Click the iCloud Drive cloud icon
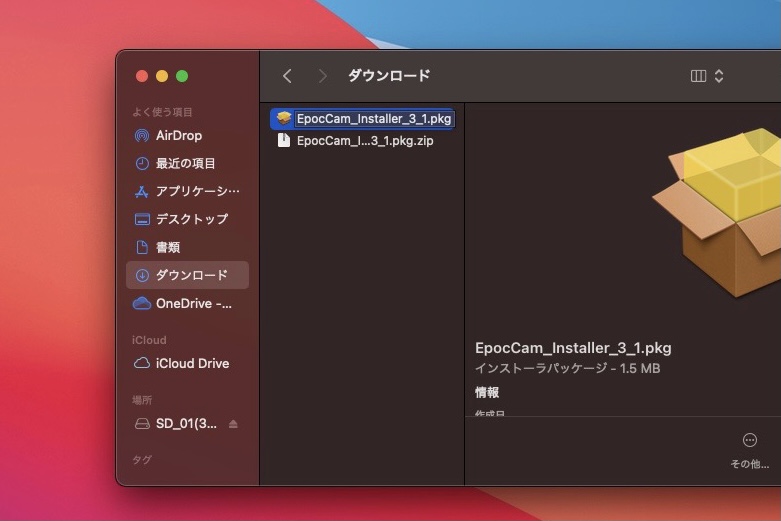Screen dimensions: 781x521 pos(142,363)
